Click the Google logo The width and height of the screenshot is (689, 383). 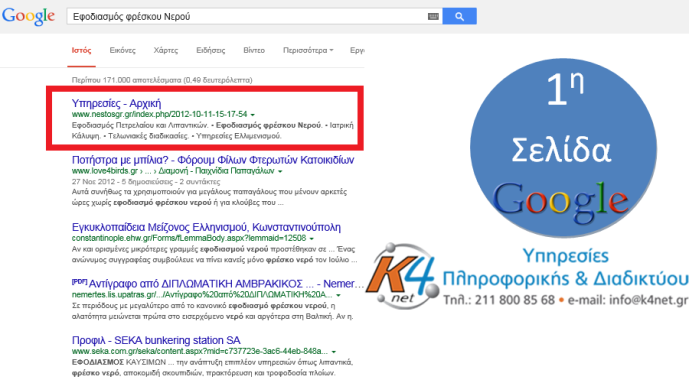pos(29,16)
